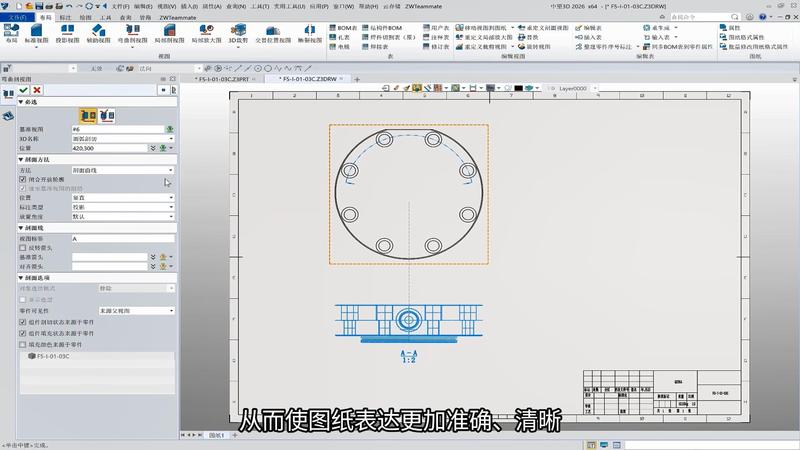Select the 局部放大图 detail view tool

pos(204,32)
